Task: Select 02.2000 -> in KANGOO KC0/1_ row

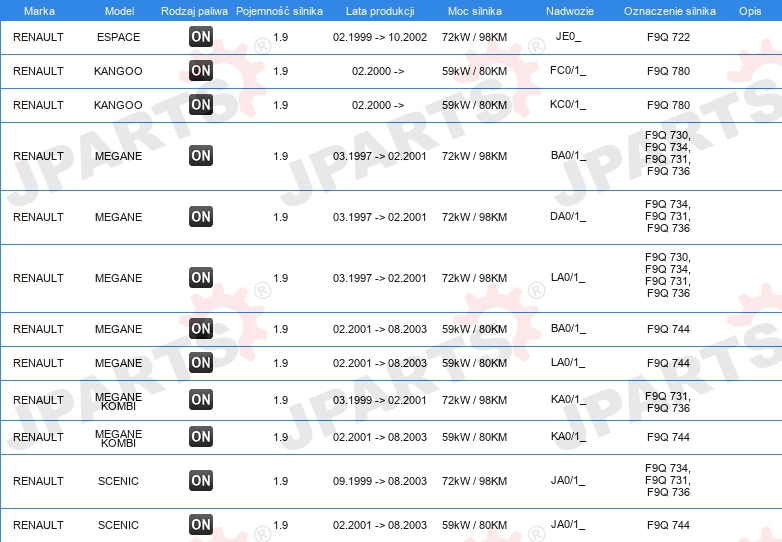Action: pyautogui.click(x=378, y=105)
